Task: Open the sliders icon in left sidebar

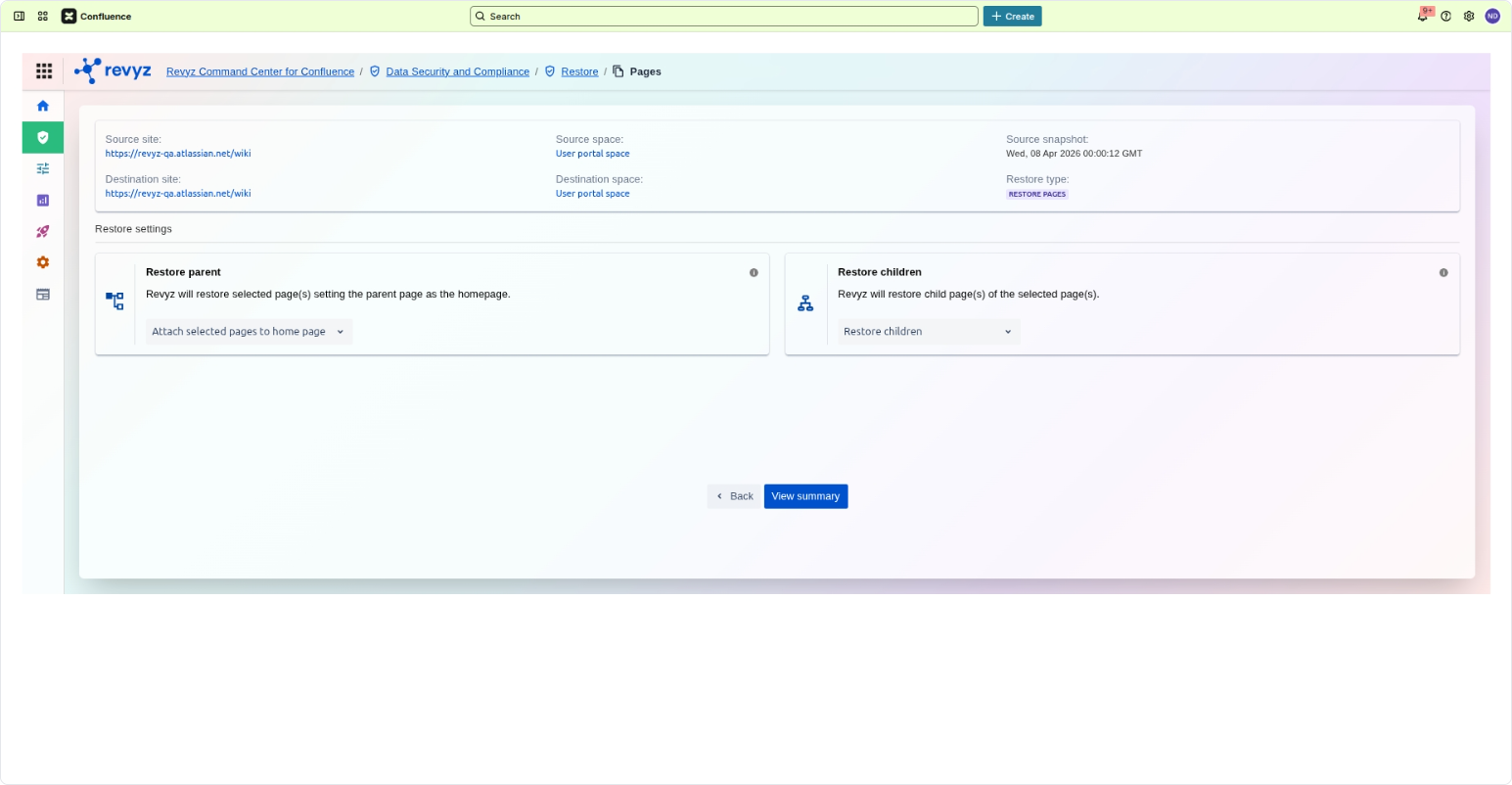Action: click(x=43, y=168)
